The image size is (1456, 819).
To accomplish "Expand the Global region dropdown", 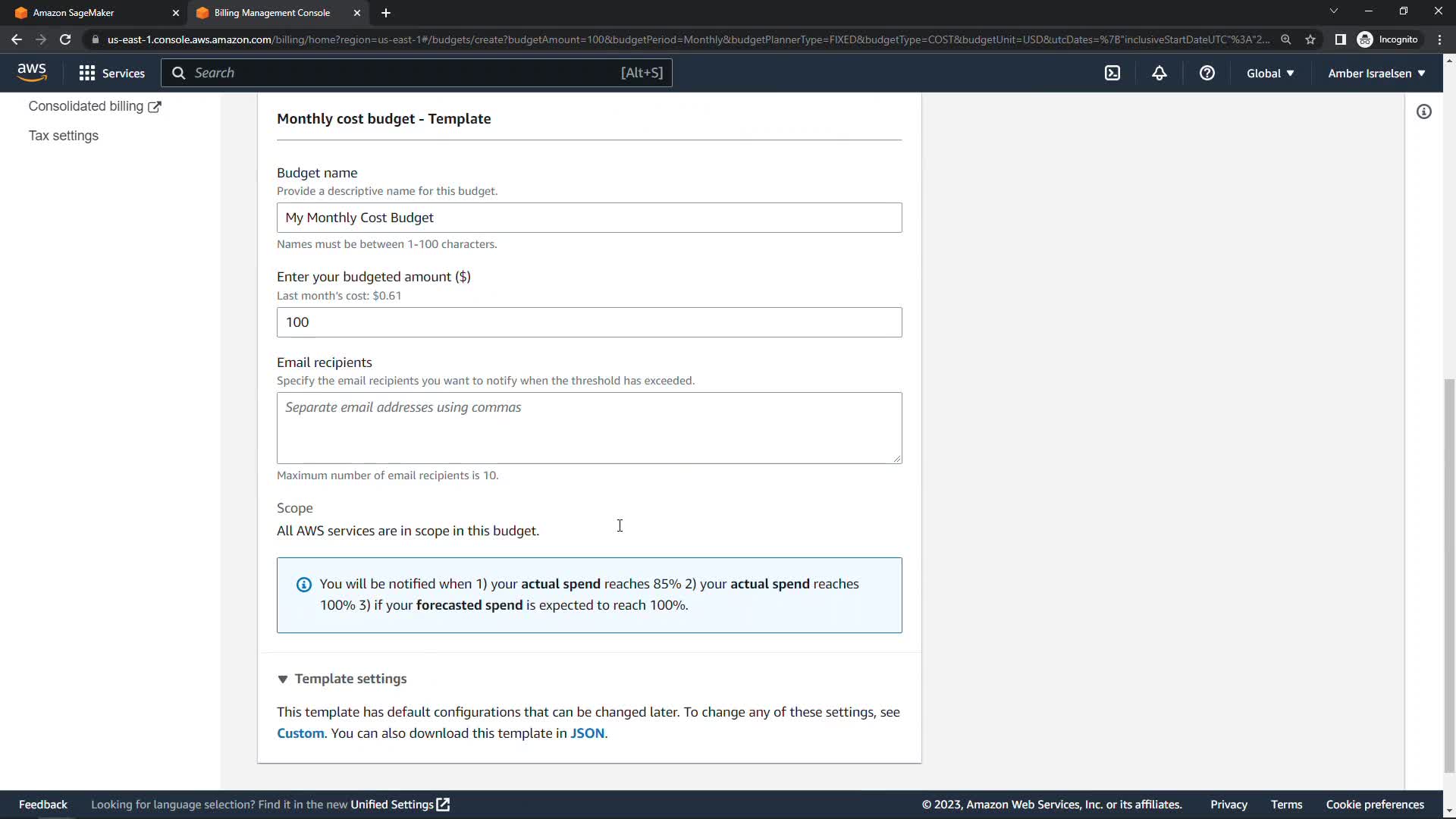I will click(x=1270, y=74).
